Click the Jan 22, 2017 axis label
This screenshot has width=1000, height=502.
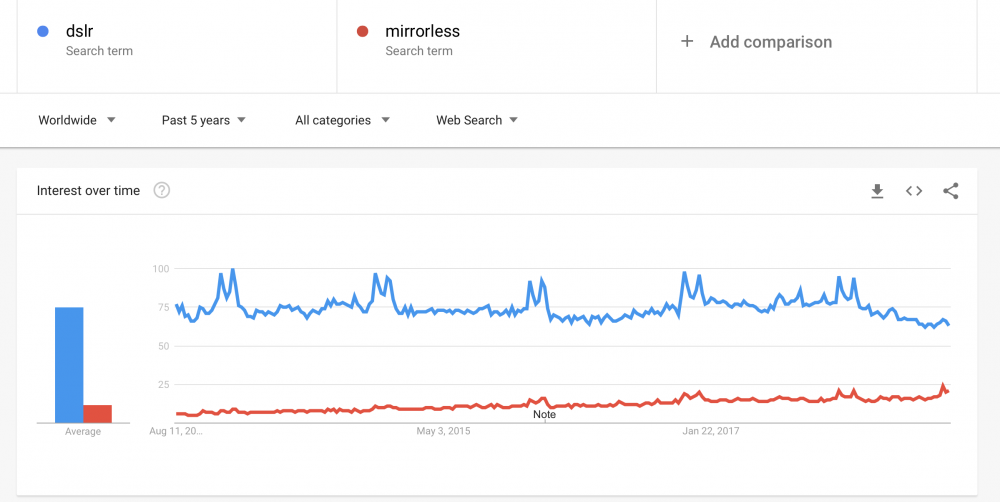pyautogui.click(x=712, y=432)
